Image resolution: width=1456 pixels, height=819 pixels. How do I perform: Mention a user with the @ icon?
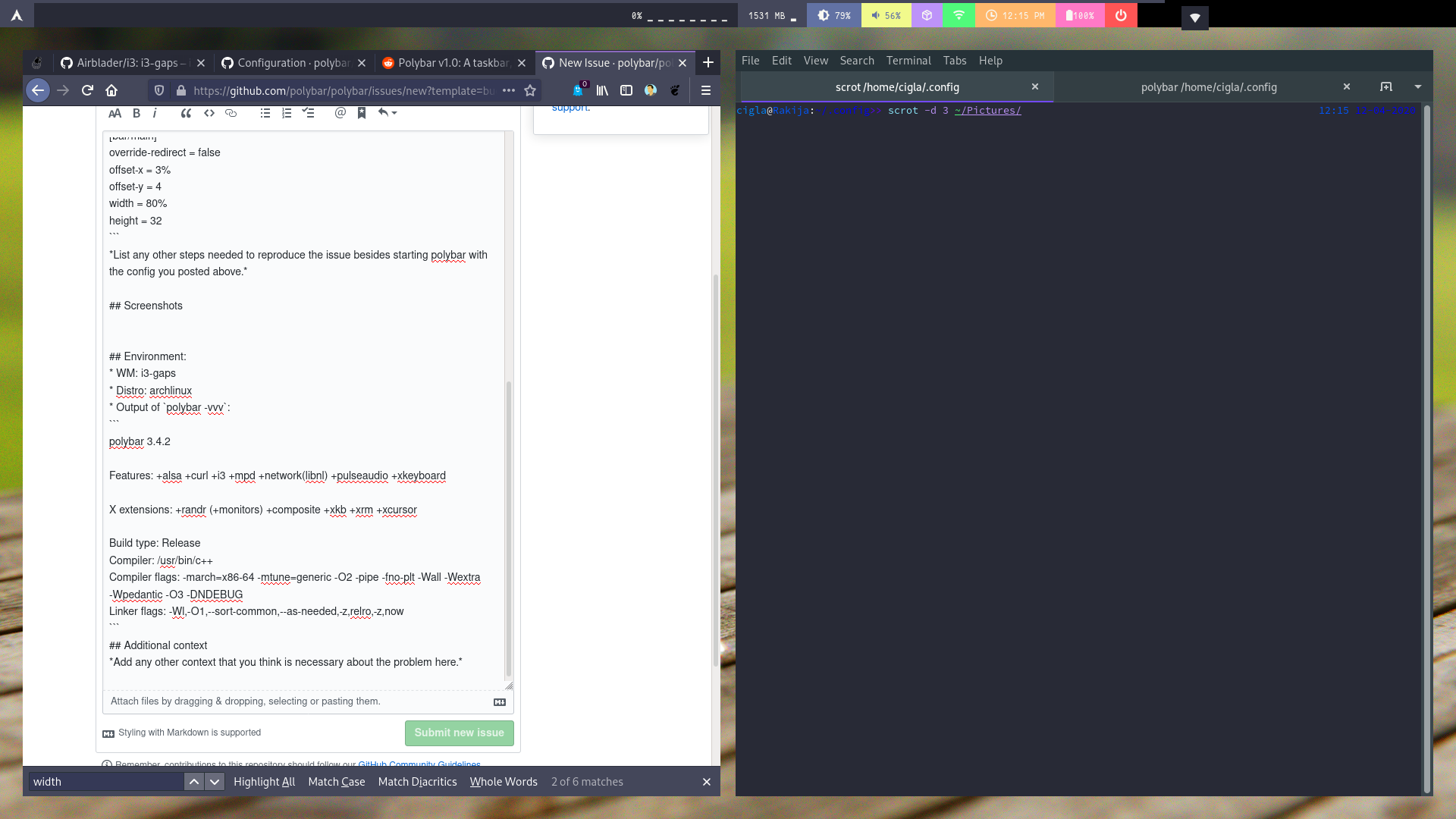(x=340, y=113)
